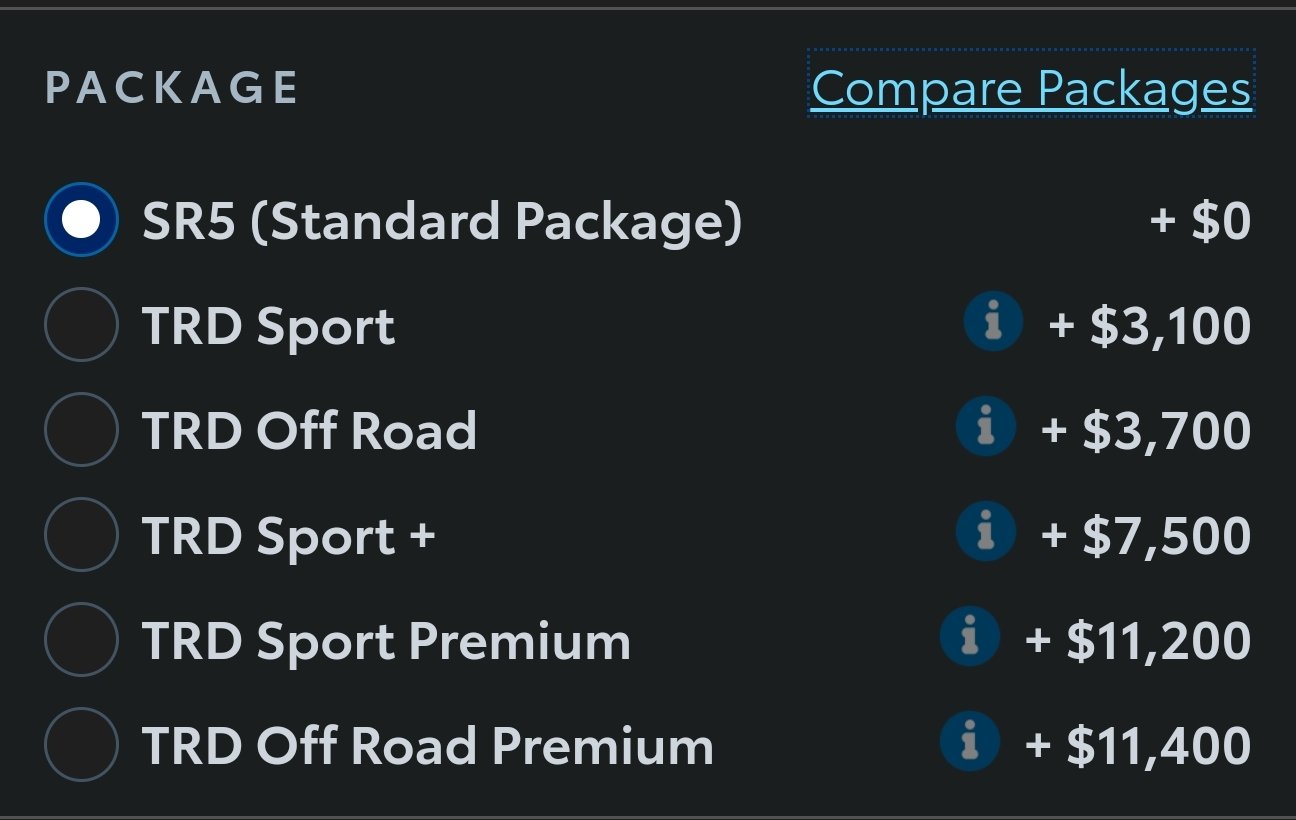This screenshot has width=1296, height=820.
Task: Click the TRD Off Road label text
Action: 309,431
